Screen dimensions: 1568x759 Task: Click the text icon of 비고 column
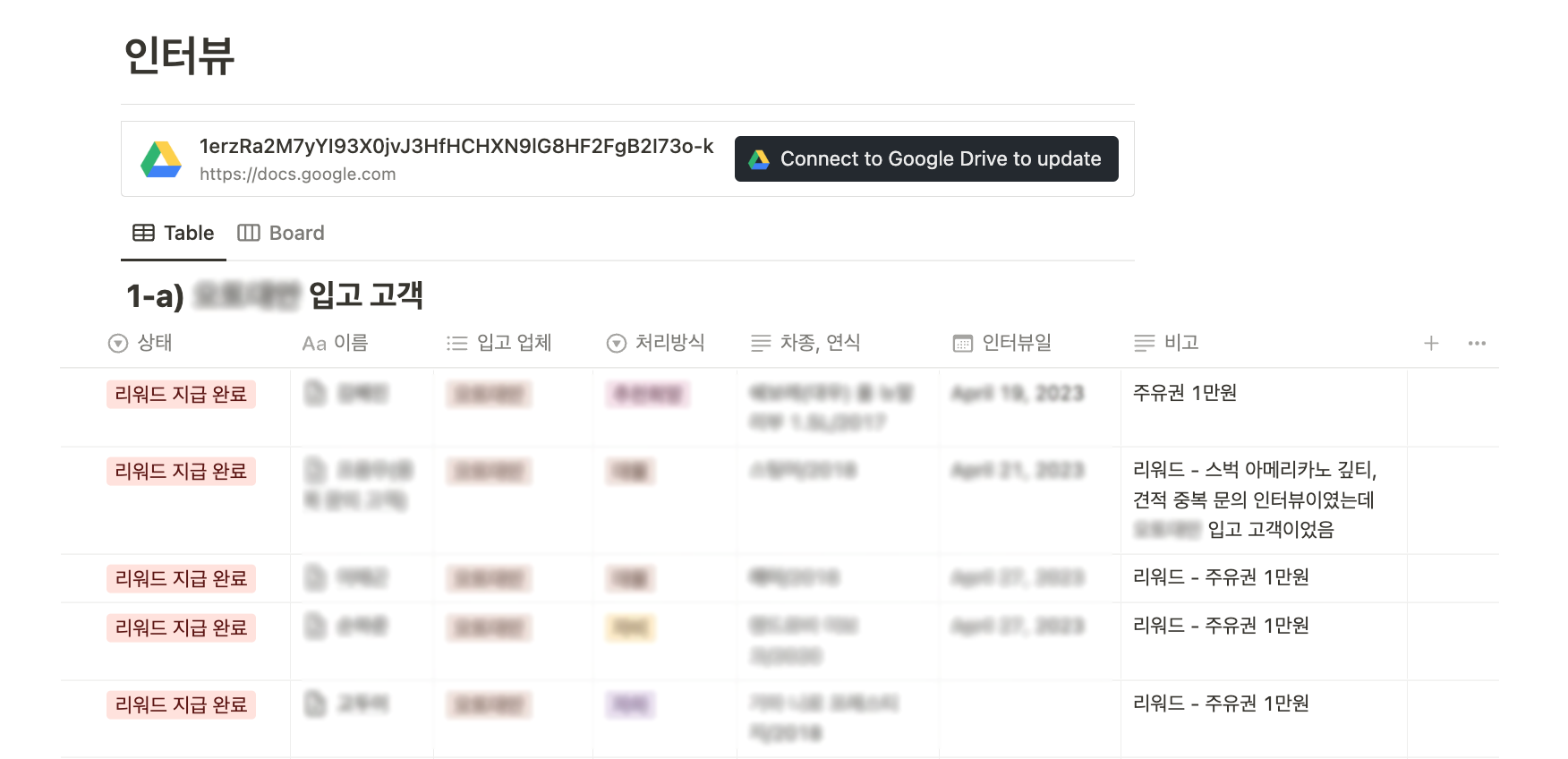tap(1144, 344)
